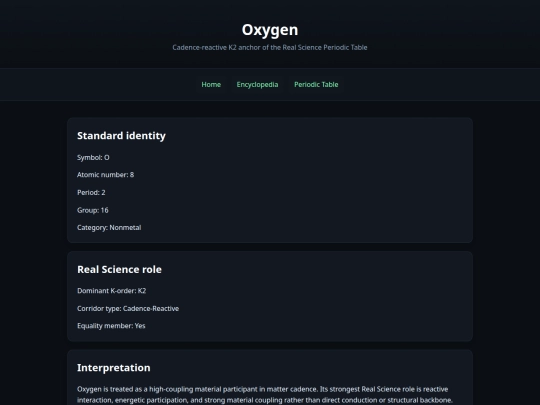This screenshot has width=540, height=405.
Task: Open the Periodic Table link
Action: point(316,84)
